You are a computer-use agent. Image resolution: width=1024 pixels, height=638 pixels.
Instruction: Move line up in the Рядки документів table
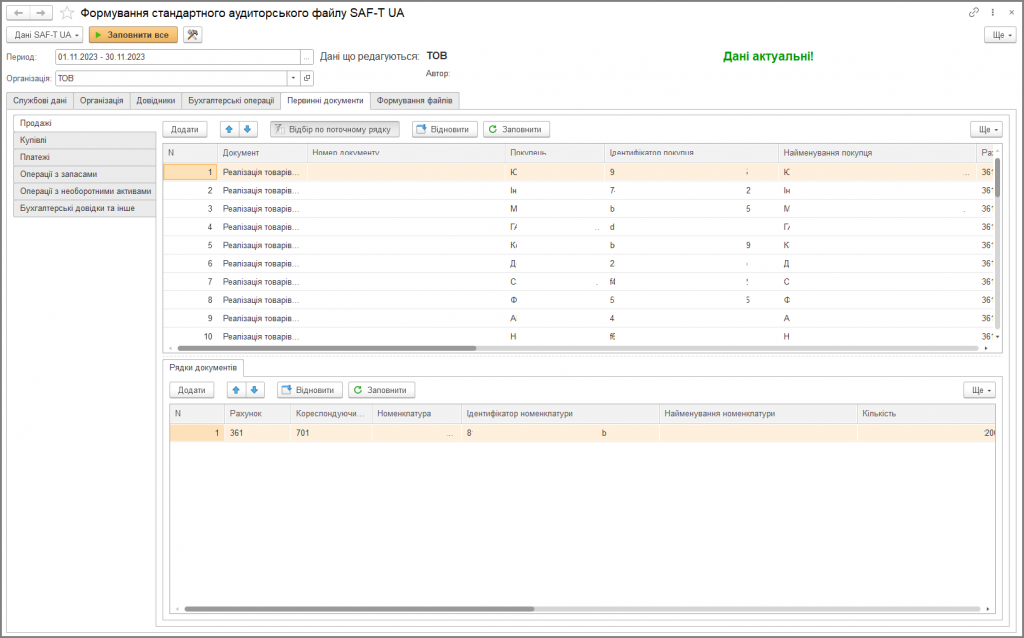tap(236, 390)
